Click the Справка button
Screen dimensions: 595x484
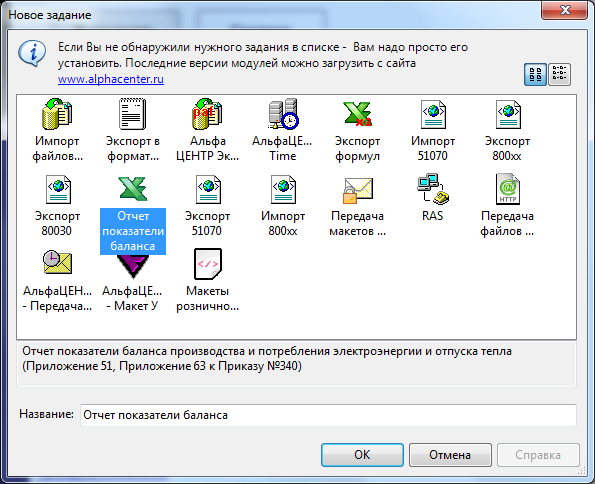point(538,455)
